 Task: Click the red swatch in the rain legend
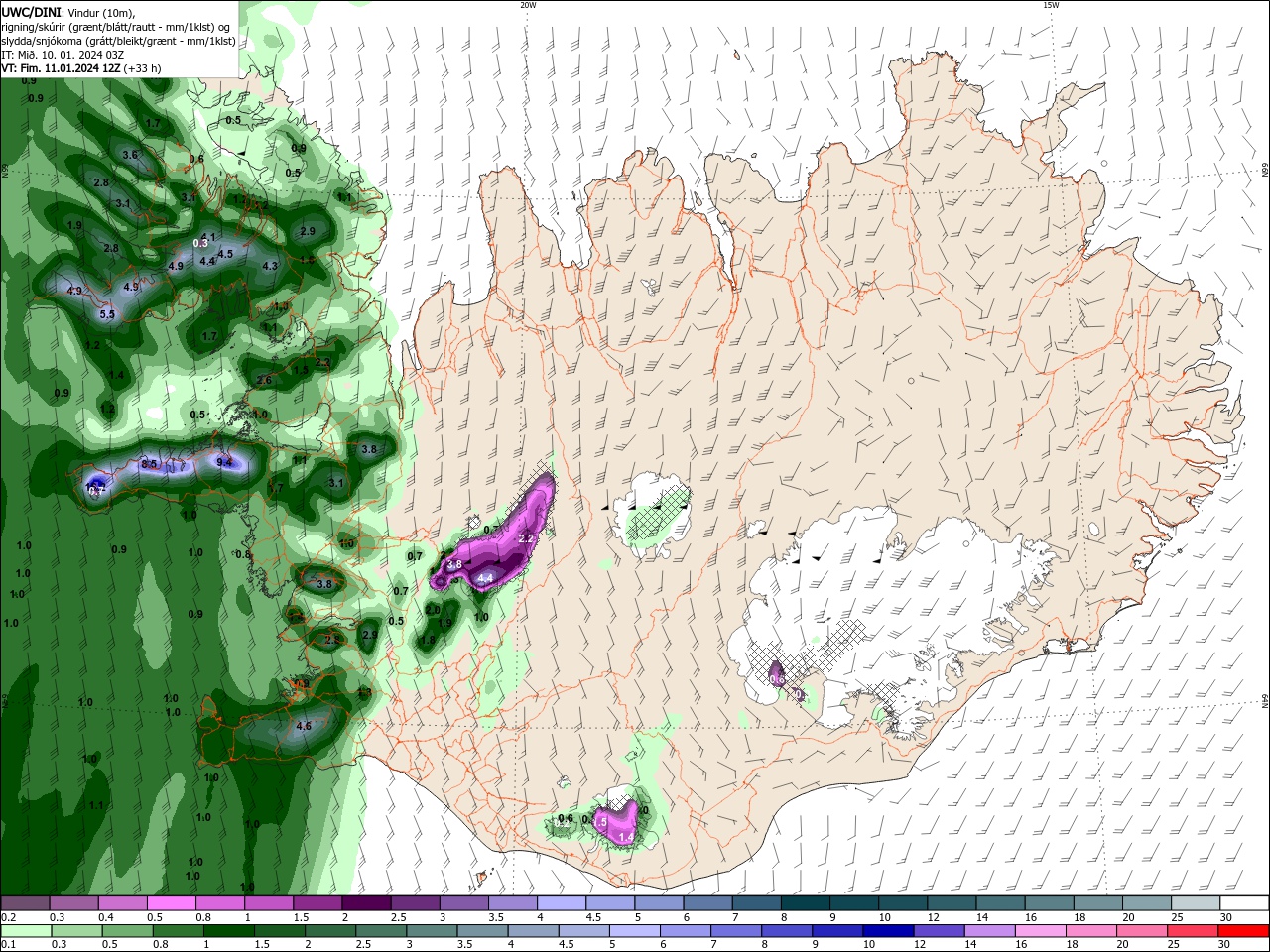coord(1244,931)
